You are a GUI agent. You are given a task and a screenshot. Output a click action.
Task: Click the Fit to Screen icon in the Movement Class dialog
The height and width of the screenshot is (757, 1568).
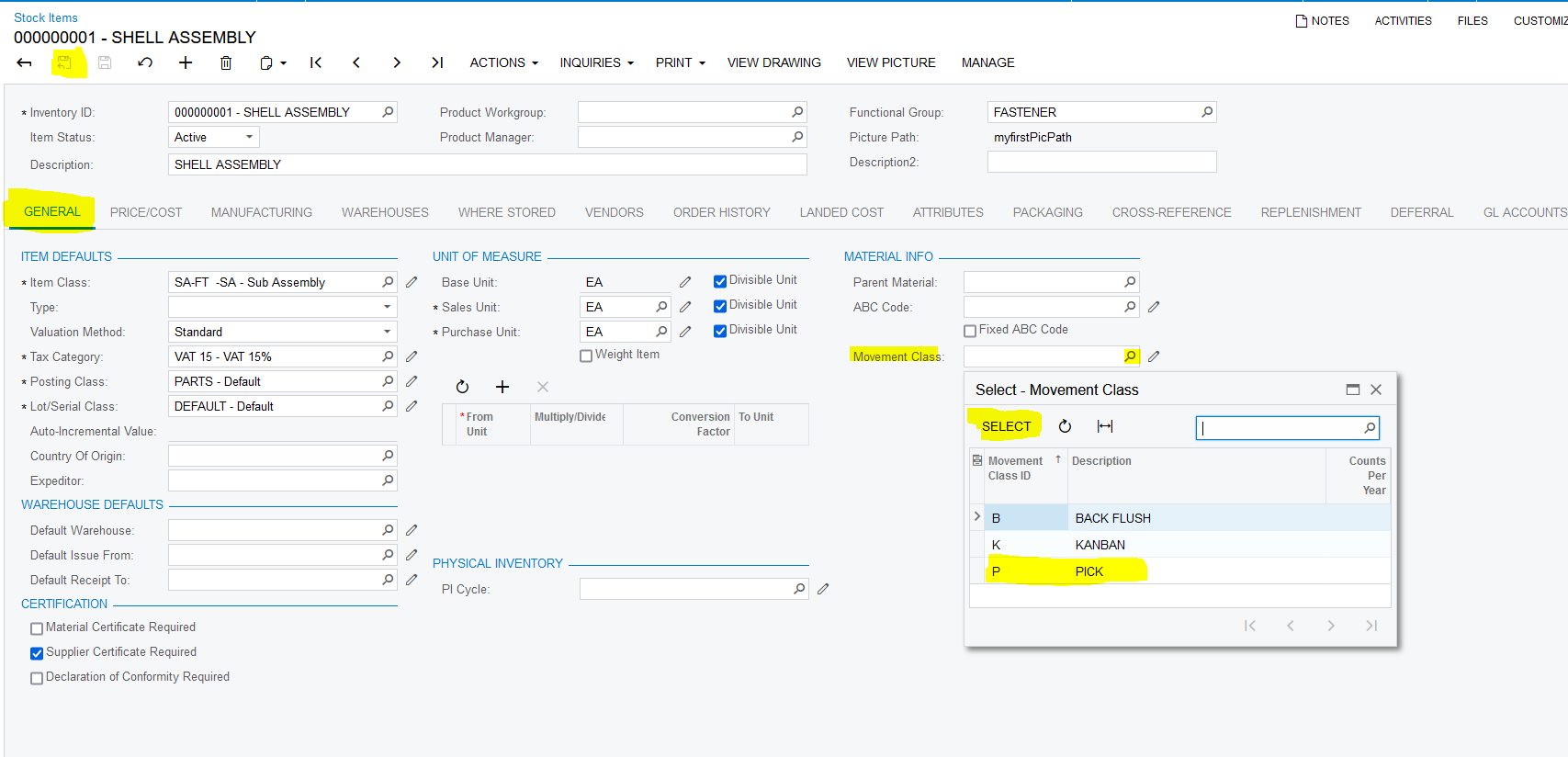(x=1105, y=426)
